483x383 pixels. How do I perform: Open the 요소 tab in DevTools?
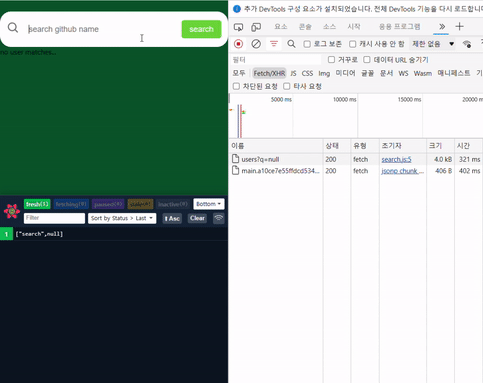click(x=281, y=26)
